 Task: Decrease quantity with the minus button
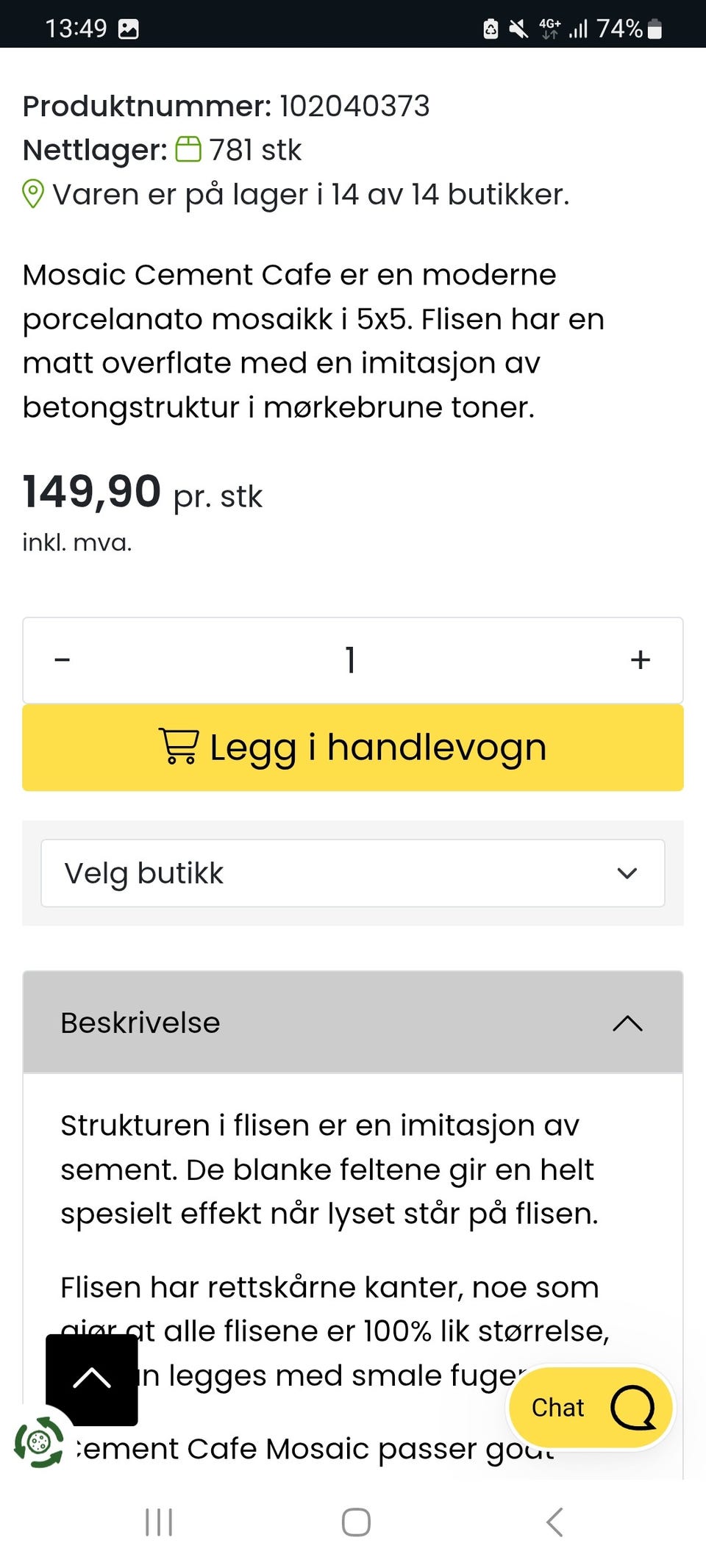63,660
